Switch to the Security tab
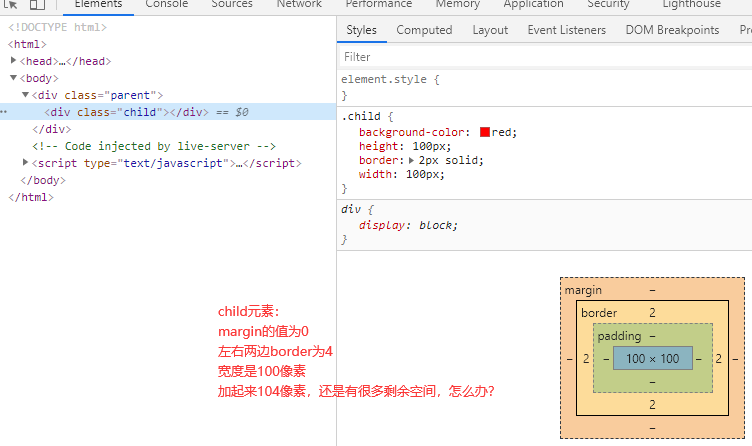Screen dimensions: 752x446 [x=608, y=4]
